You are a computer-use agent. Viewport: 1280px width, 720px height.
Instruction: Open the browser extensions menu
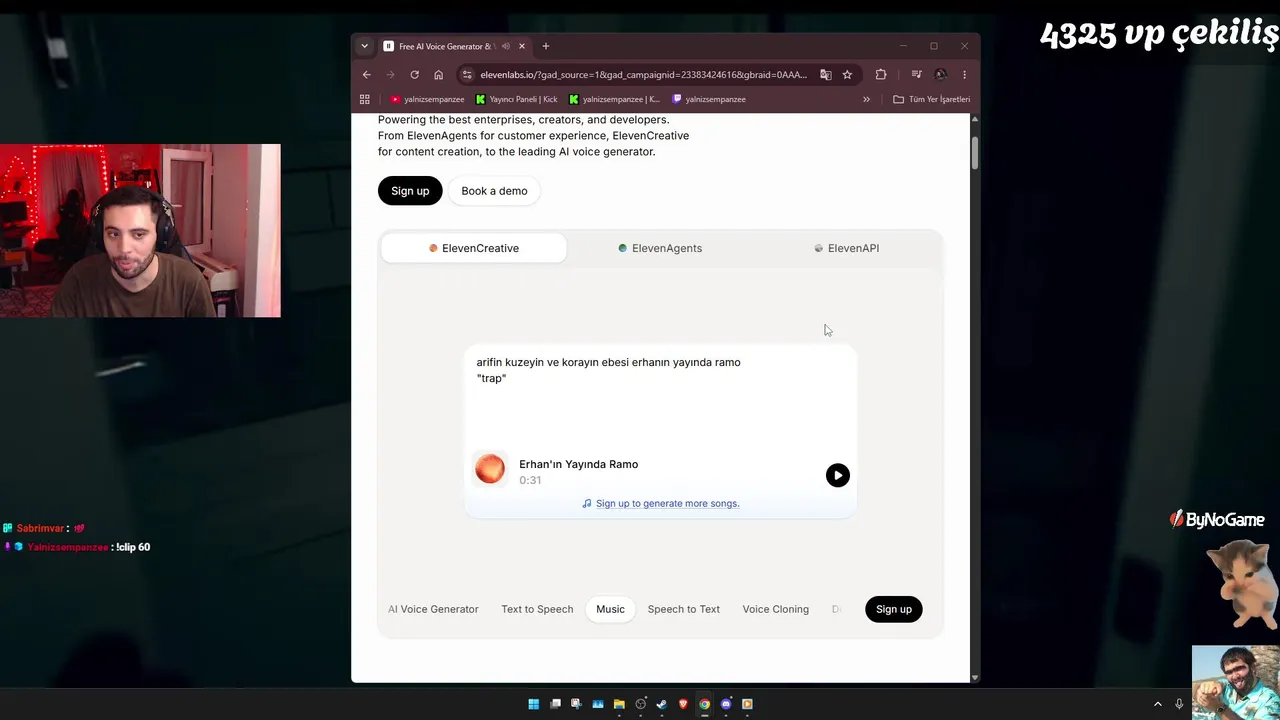[x=881, y=74]
